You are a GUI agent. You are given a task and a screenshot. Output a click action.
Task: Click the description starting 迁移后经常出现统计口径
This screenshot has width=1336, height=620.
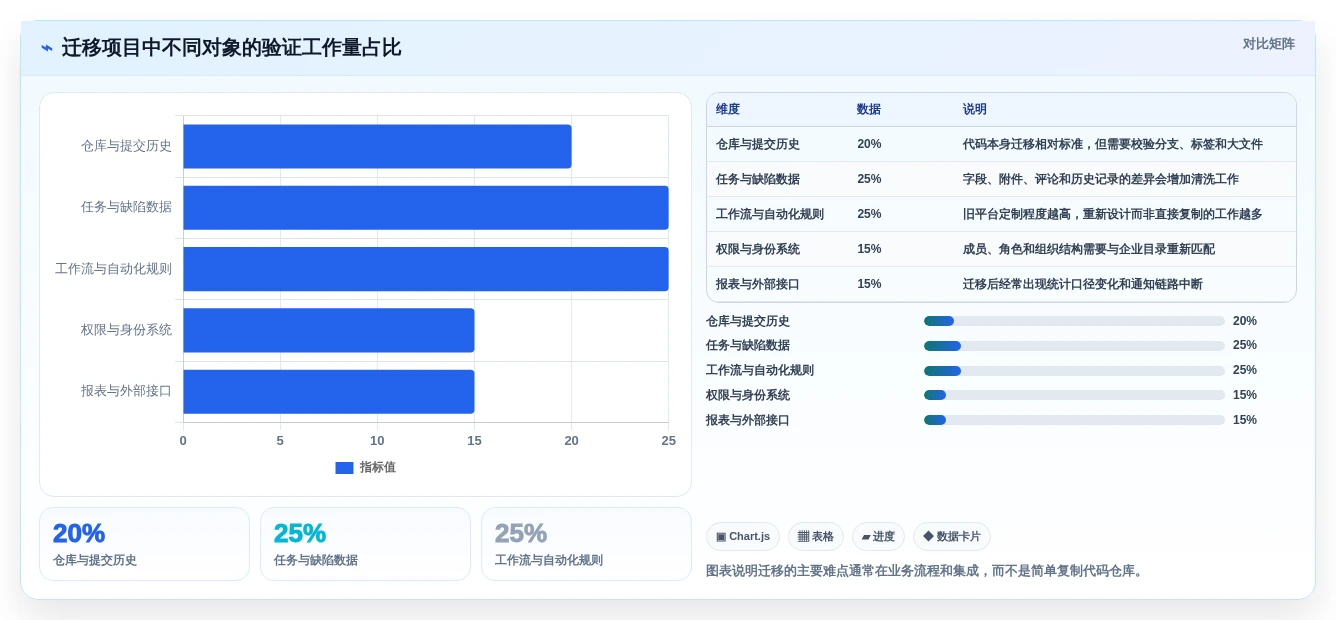click(1083, 284)
